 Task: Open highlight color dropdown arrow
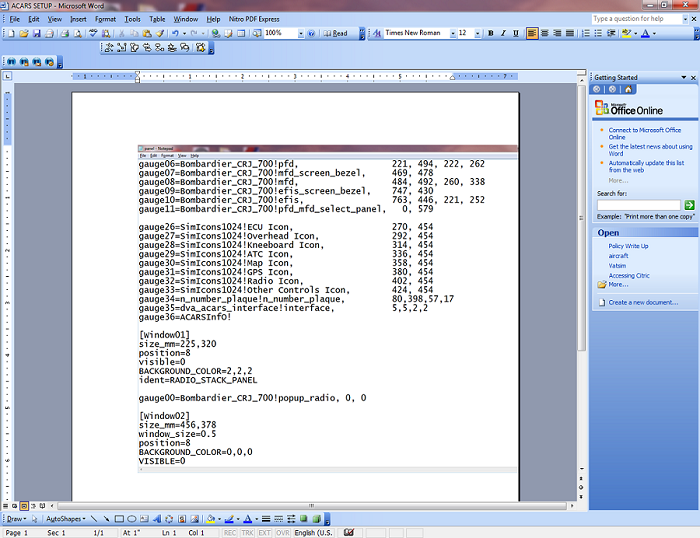click(x=635, y=33)
